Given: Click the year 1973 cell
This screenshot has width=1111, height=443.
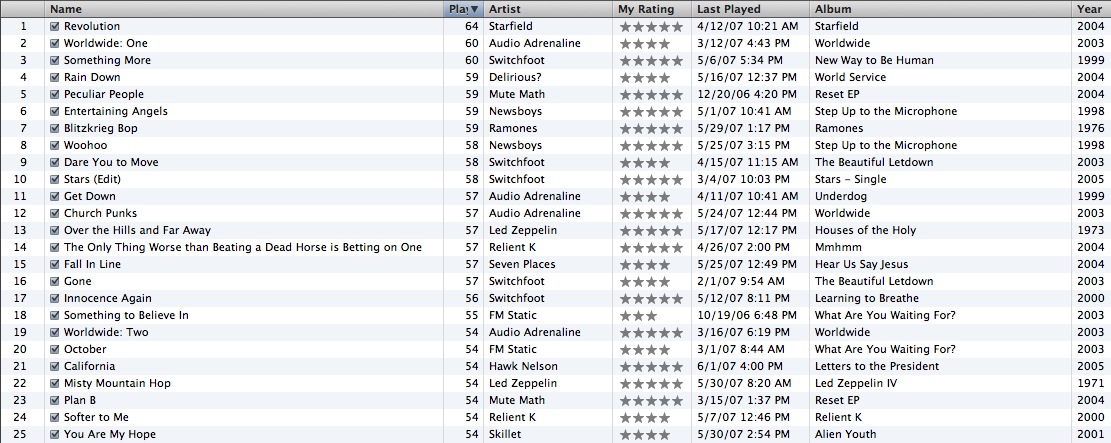Looking at the screenshot, I should [x=1091, y=230].
